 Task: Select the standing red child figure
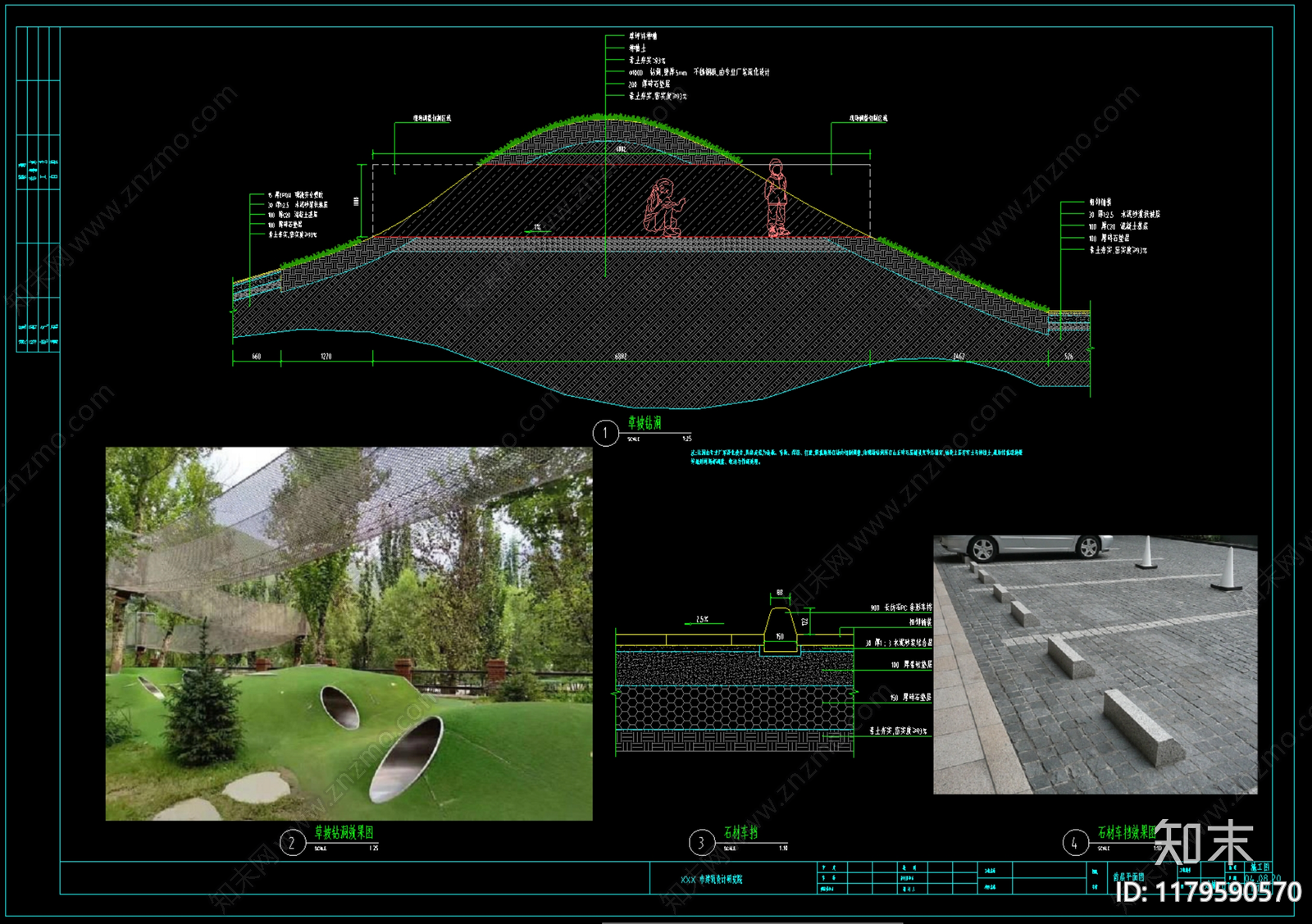coord(776,198)
